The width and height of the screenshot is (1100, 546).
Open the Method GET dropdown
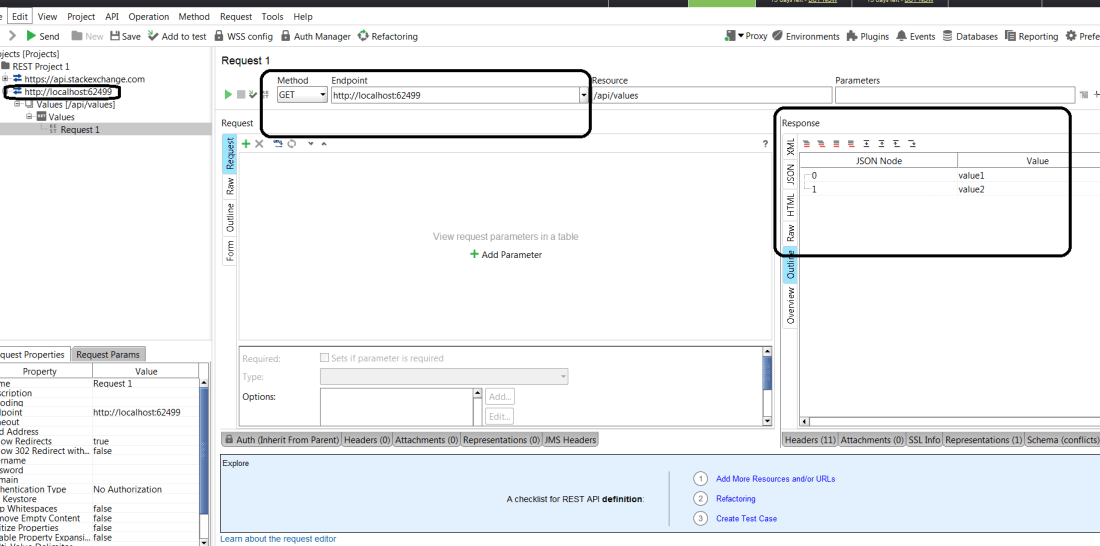click(322, 95)
